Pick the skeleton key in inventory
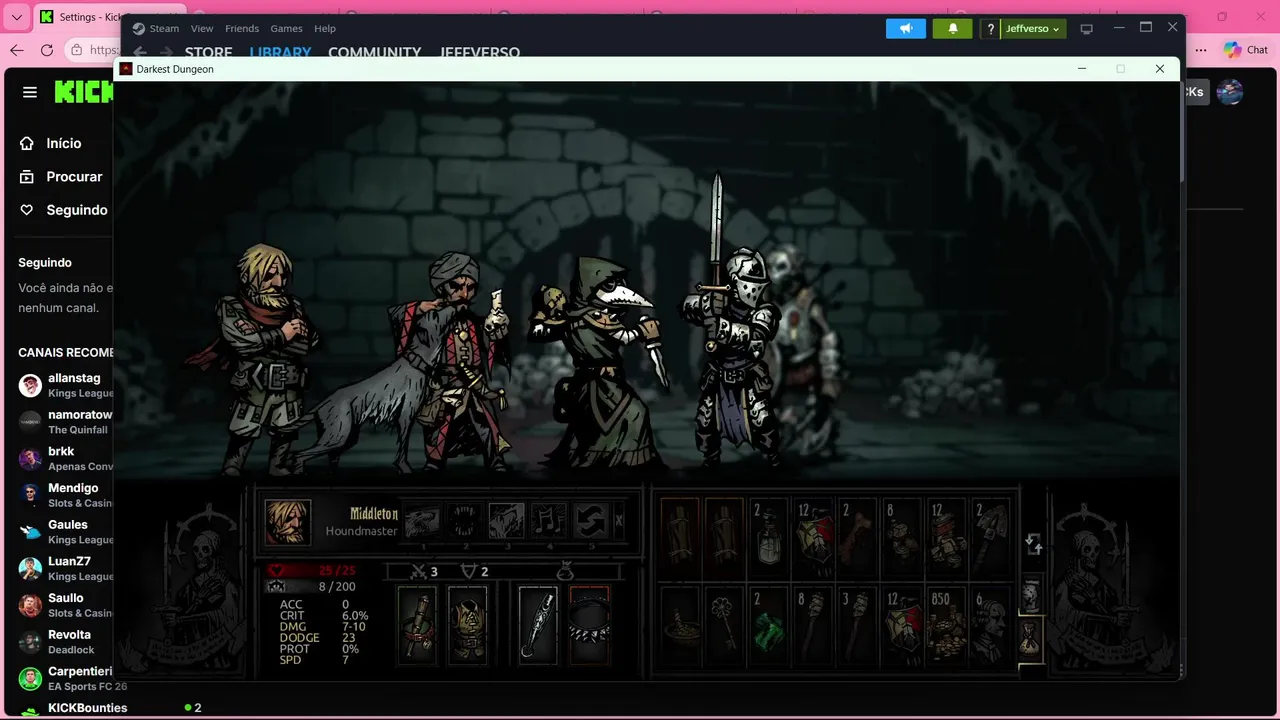Image resolution: width=1280 pixels, height=720 pixels. click(x=725, y=625)
